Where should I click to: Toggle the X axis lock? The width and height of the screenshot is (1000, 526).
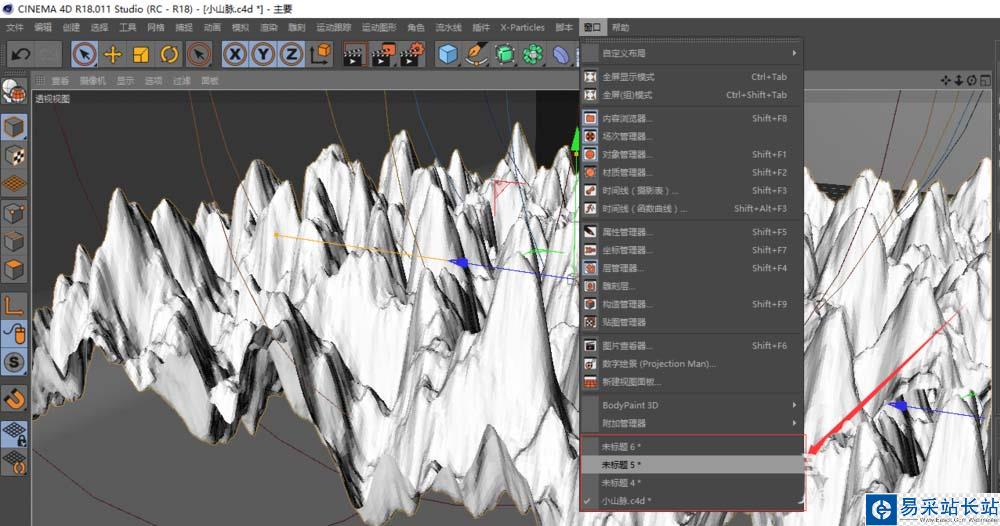click(235, 54)
